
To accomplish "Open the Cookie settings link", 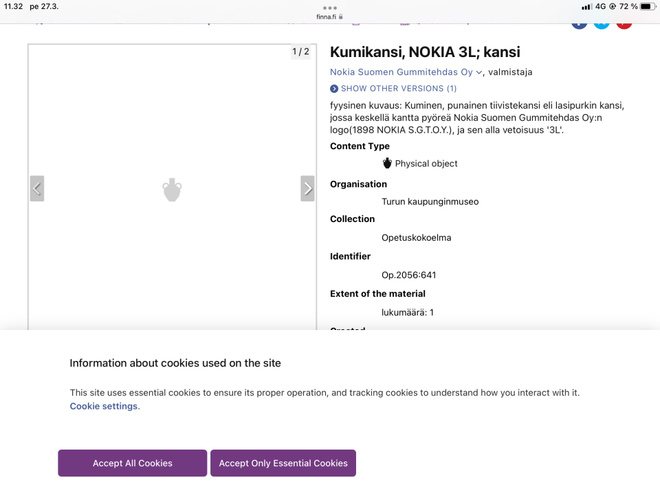I will [x=104, y=406].
